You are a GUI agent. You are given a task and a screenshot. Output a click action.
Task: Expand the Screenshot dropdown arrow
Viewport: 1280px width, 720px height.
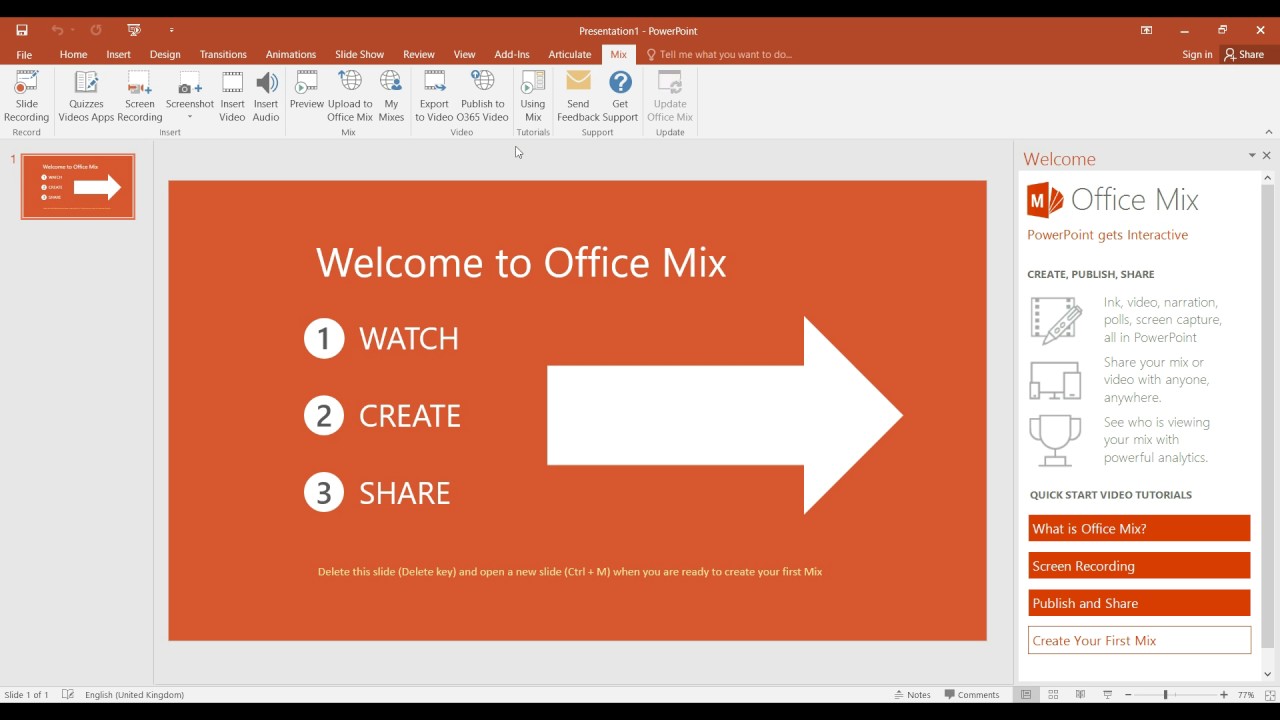(189, 117)
